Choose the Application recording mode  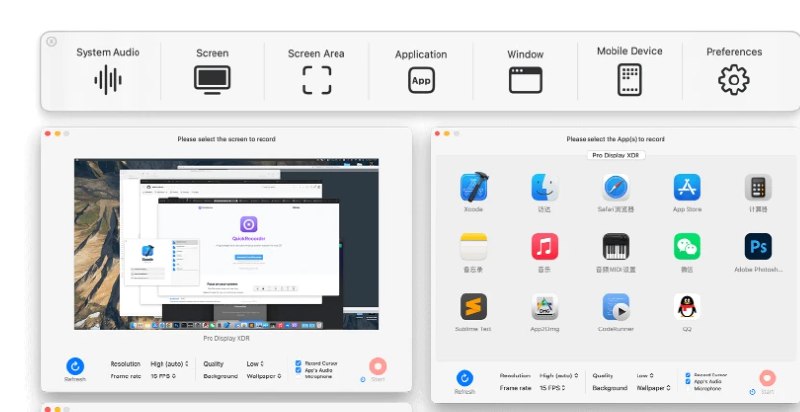pyautogui.click(x=421, y=71)
